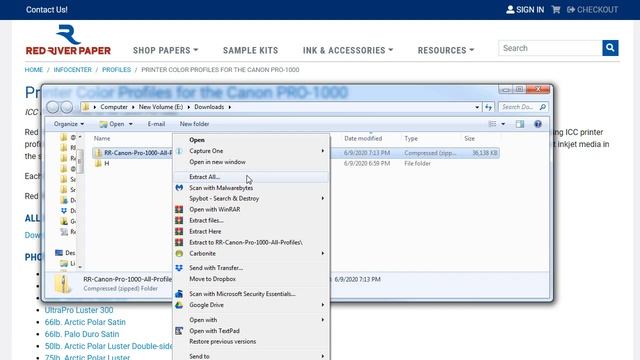Click the E-mail toolbar button

[x=156, y=124]
